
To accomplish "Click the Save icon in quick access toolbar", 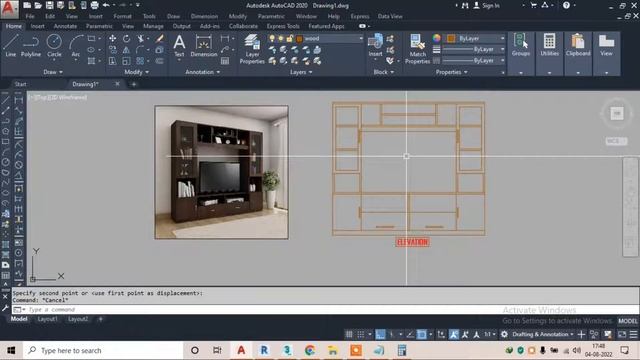I will [x=49, y=5].
